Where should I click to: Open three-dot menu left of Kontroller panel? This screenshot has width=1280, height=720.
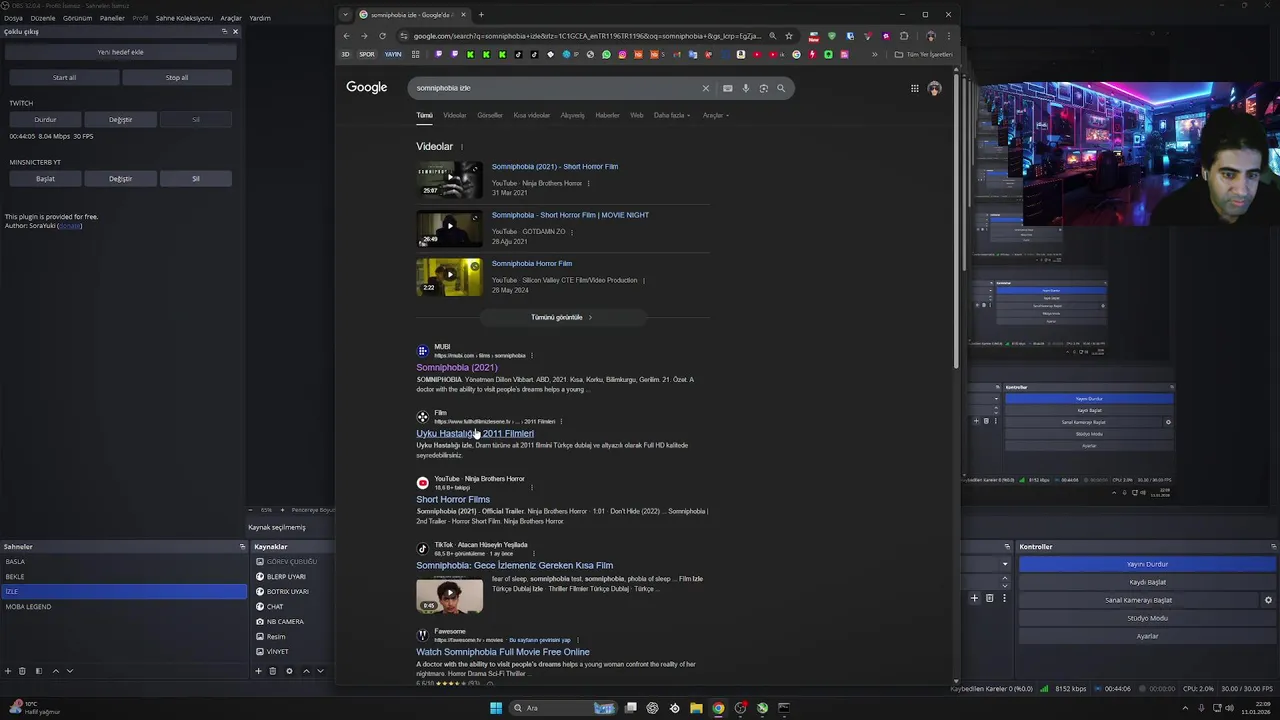[1004, 598]
